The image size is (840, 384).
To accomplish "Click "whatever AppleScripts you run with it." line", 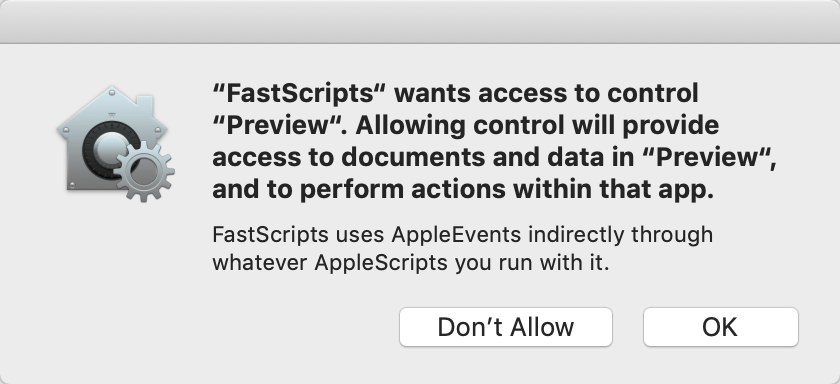I will [411, 263].
